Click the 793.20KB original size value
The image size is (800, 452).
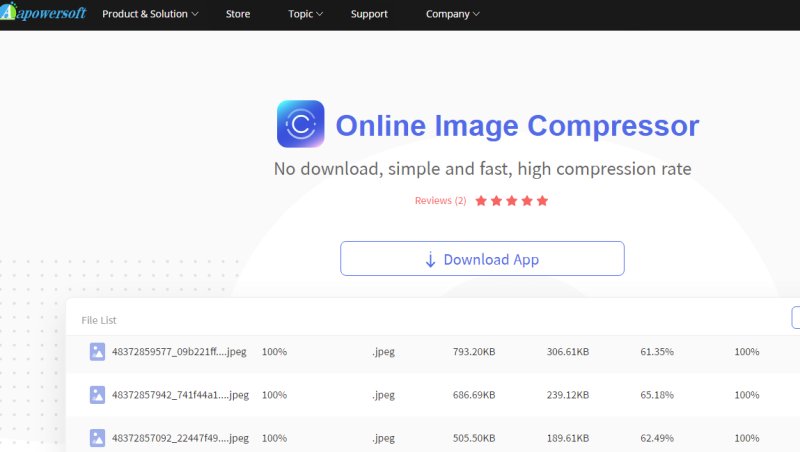(x=474, y=351)
